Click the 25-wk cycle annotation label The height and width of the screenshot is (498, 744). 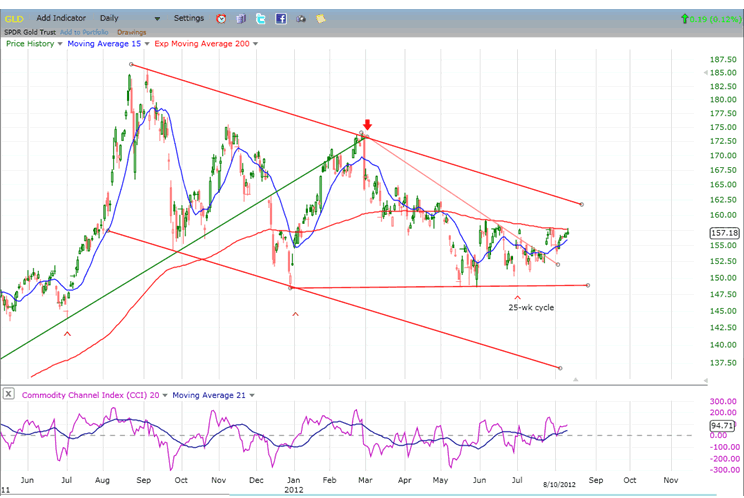click(x=530, y=307)
